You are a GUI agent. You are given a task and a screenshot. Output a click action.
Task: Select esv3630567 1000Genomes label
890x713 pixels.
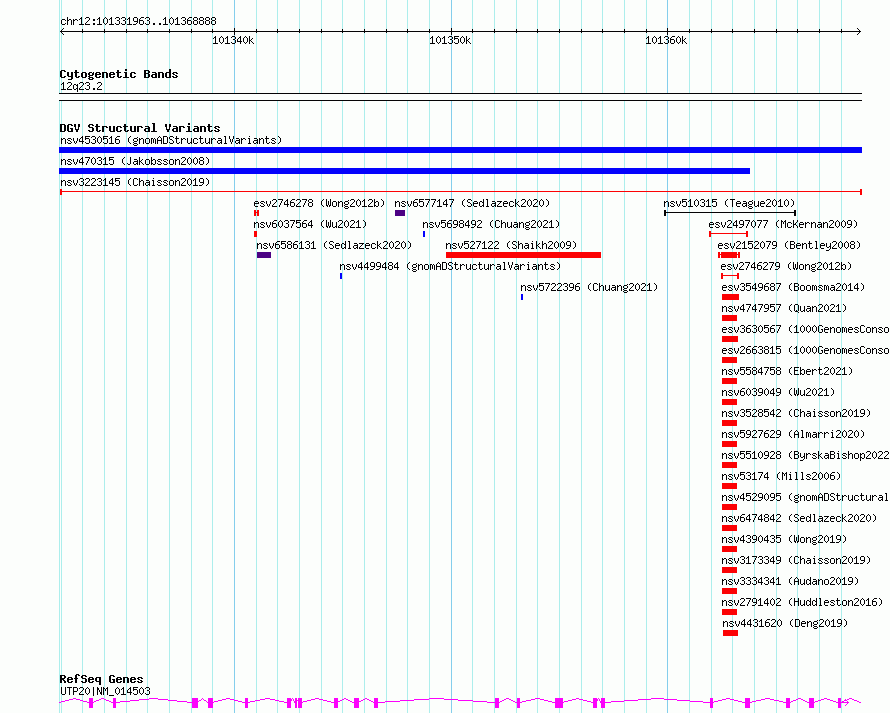(805, 329)
